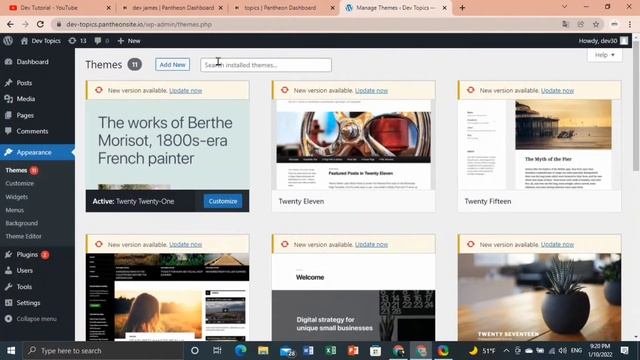The image size is (640, 360).
Task: Update Twenty Seventeen via Update now
Action: click(558, 244)
